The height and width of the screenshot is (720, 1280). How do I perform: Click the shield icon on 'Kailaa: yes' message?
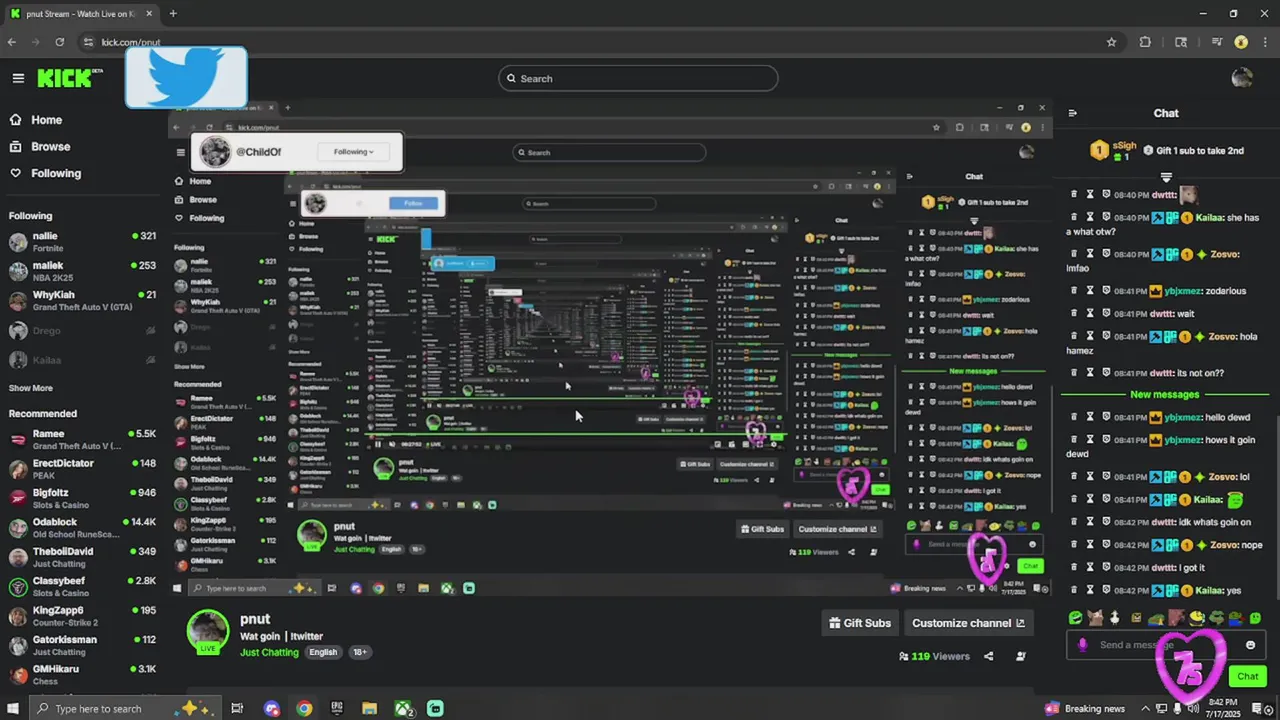[x=1107, y=590]
